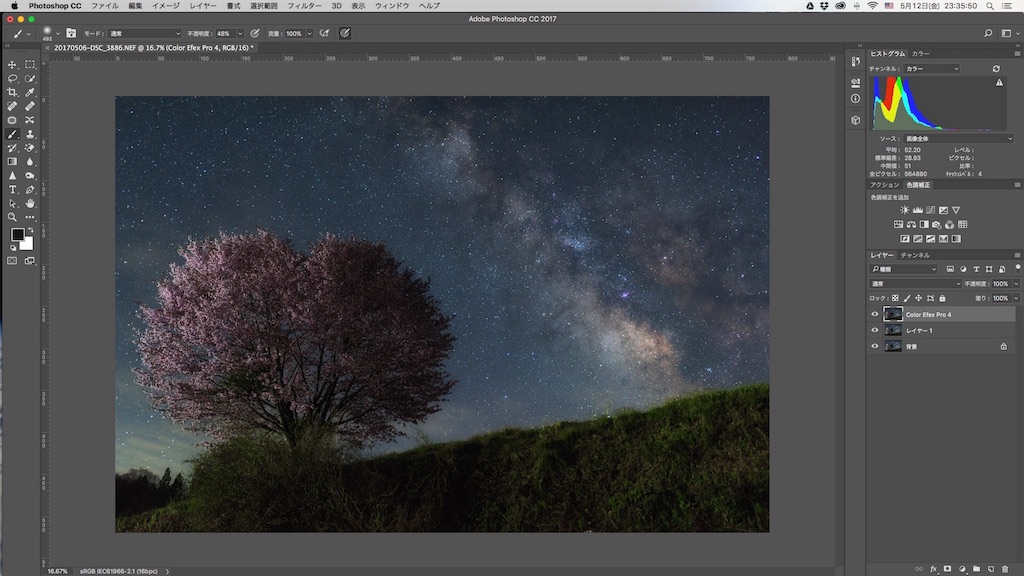The width and height of the screenshot is (1024, 576).
Task: Delete layer with trash icon
Action: (1005, 569)
